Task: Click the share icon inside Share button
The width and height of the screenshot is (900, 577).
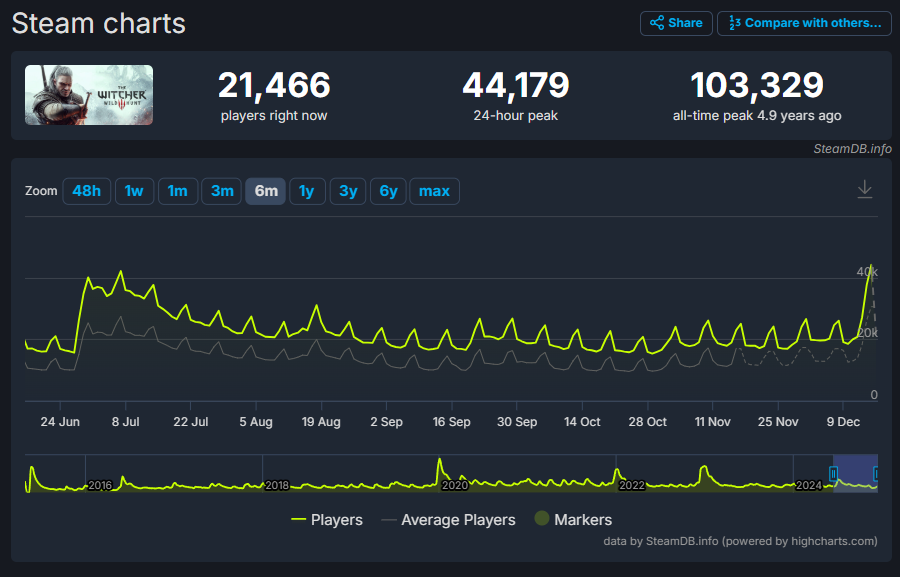Action: click(x=657, y=23)
